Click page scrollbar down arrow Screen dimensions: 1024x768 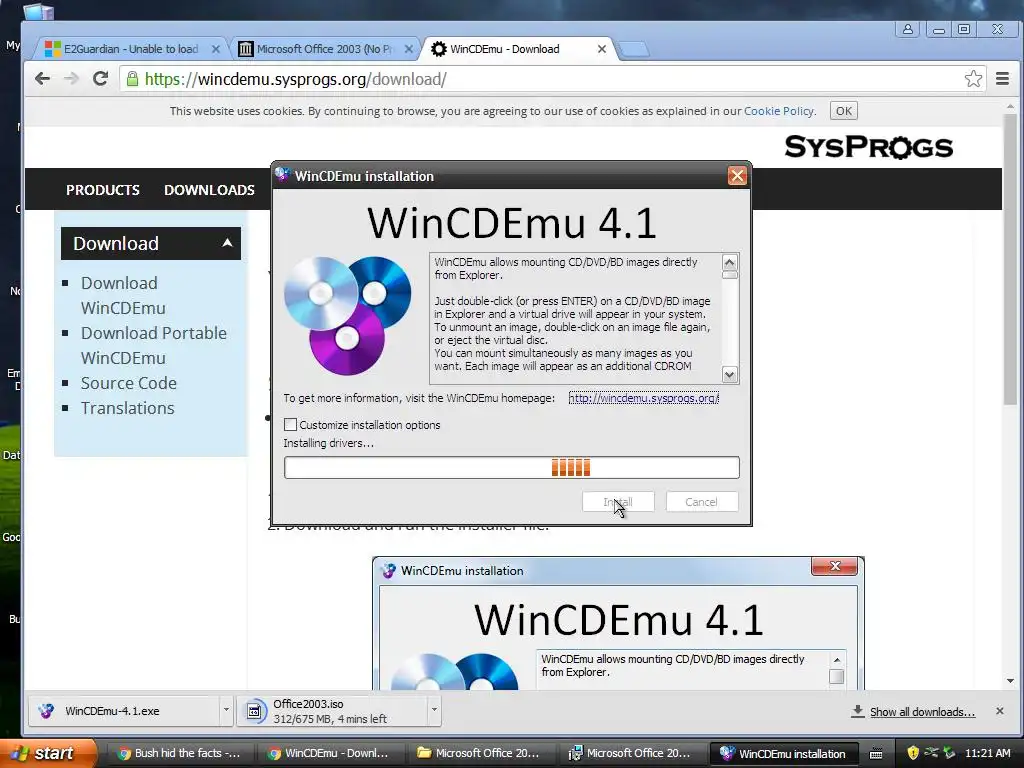click(1010, 680)
